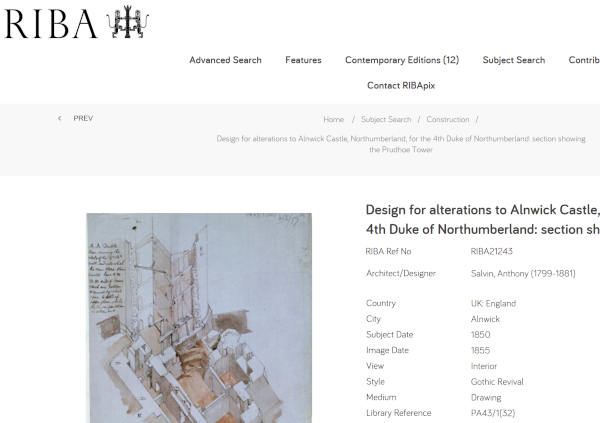Screen dimensions: 600x423
Task: Click the RIBA wordmark text logo
Action: 50,23
